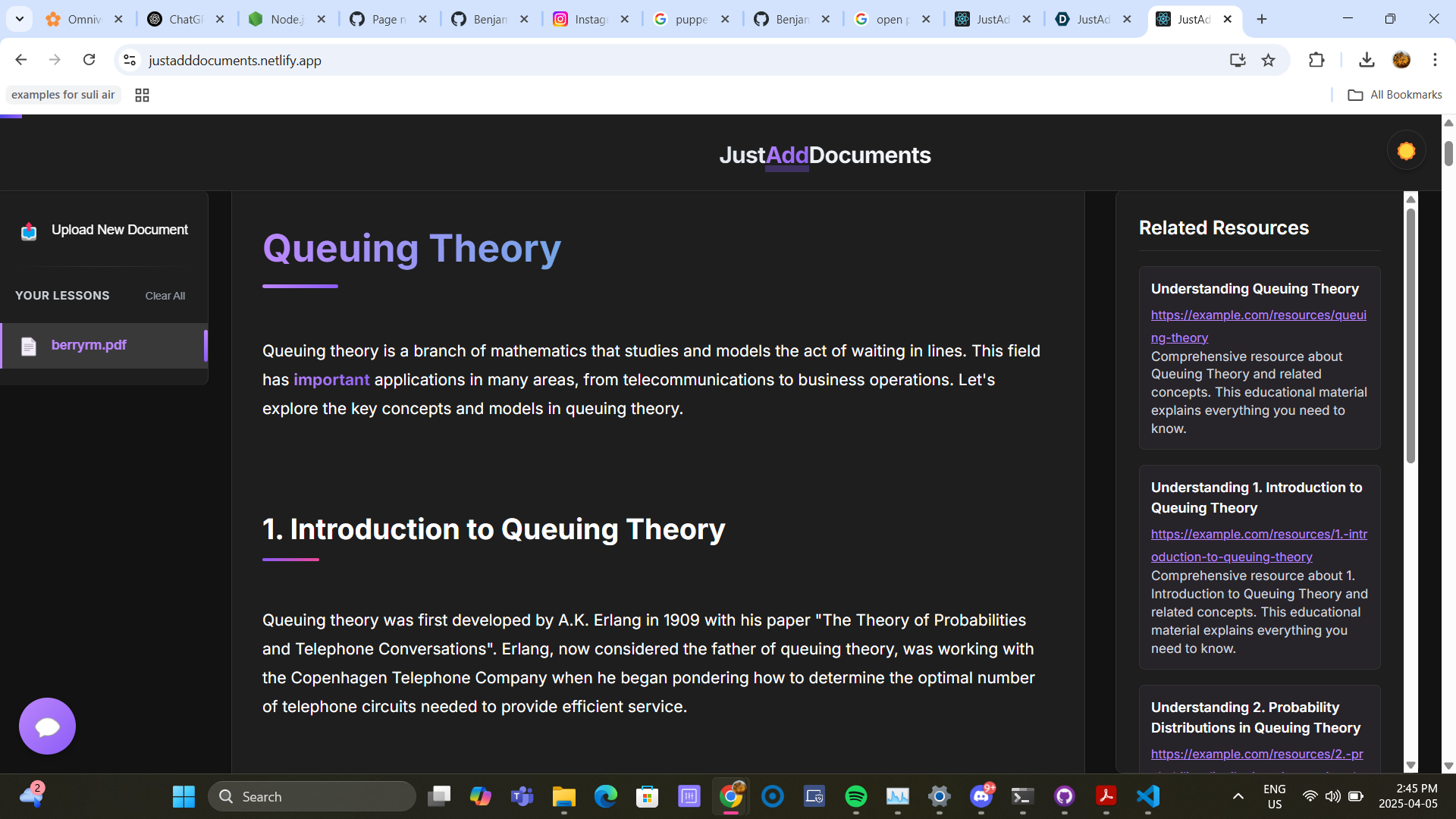Image resolution: width=1456 pixels, height=819 pixels.
Task: Reload the current page
Action: pyautogui.click(x=89, y=60)
